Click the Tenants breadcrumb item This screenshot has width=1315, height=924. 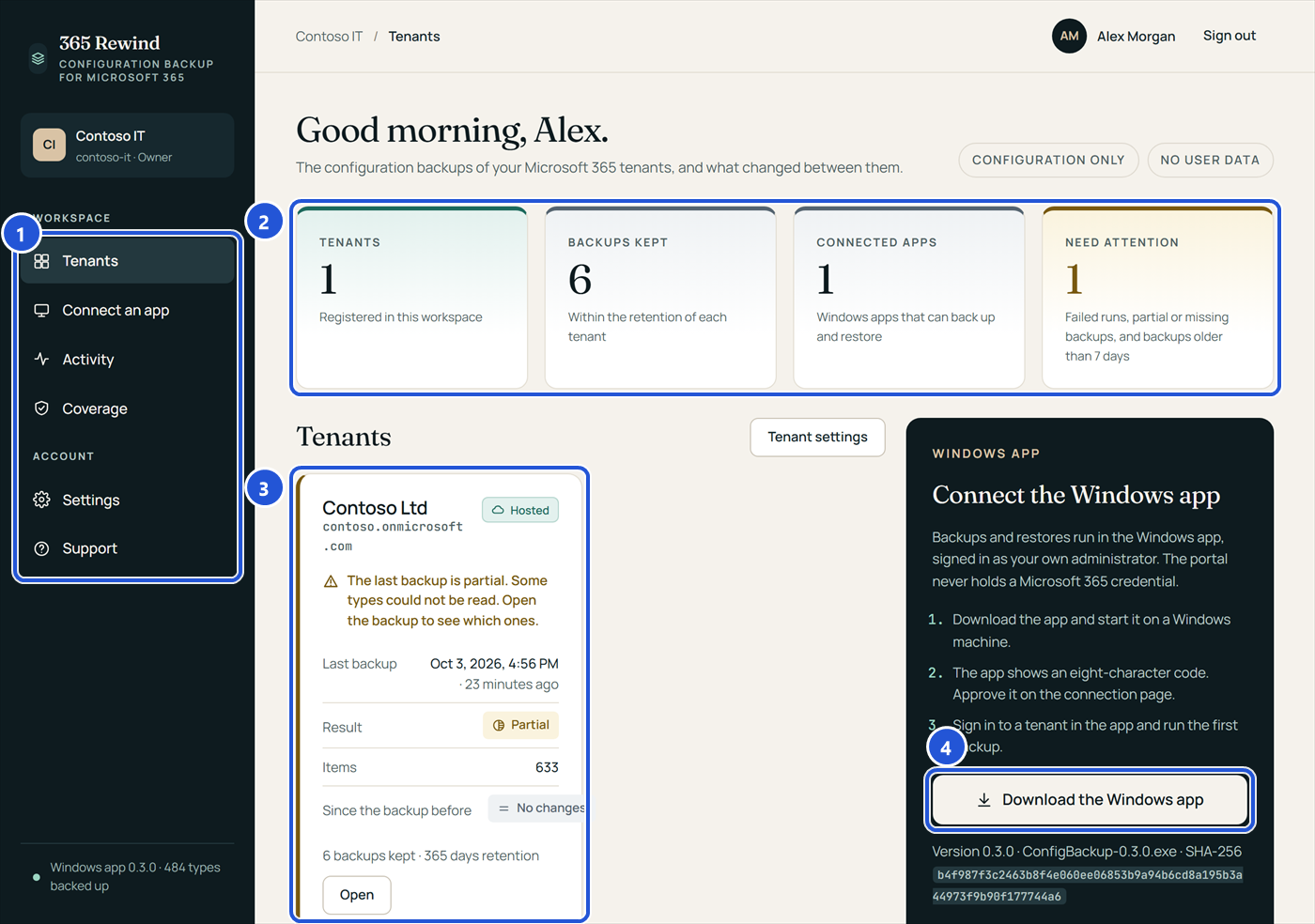point(414,37)
